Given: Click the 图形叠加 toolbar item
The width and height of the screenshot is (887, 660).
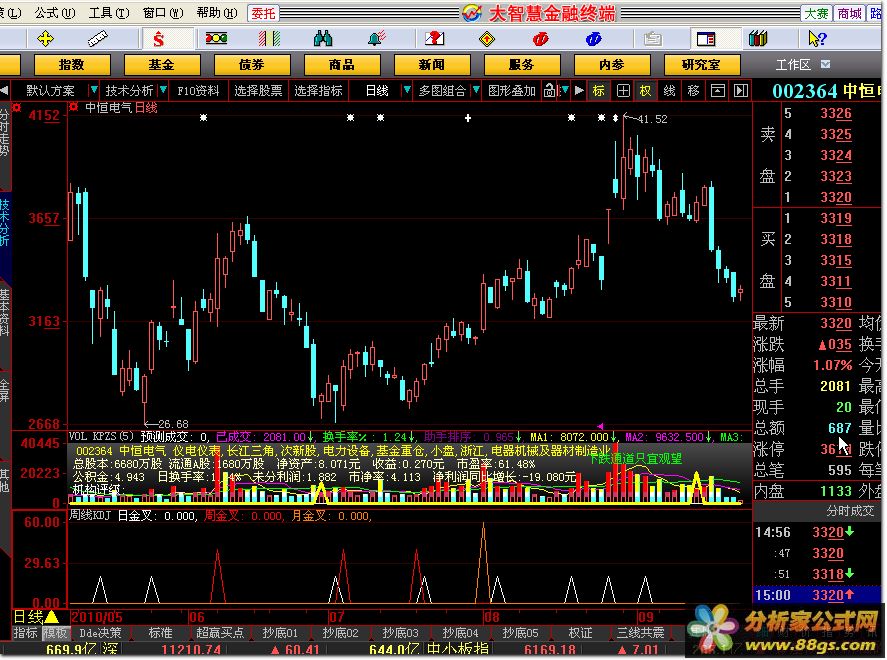Looking at the screenshot, I should (x=511, y=90).
